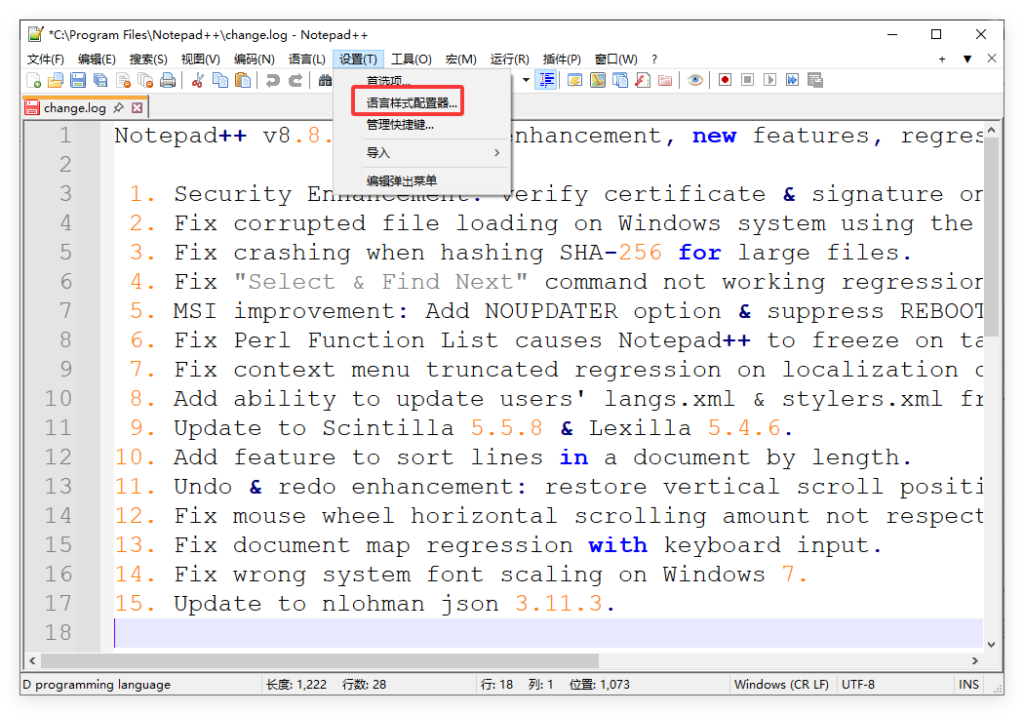Click the Print toolbar icon
This screenshot has height=715, width=1024.
tap(168, 80)
